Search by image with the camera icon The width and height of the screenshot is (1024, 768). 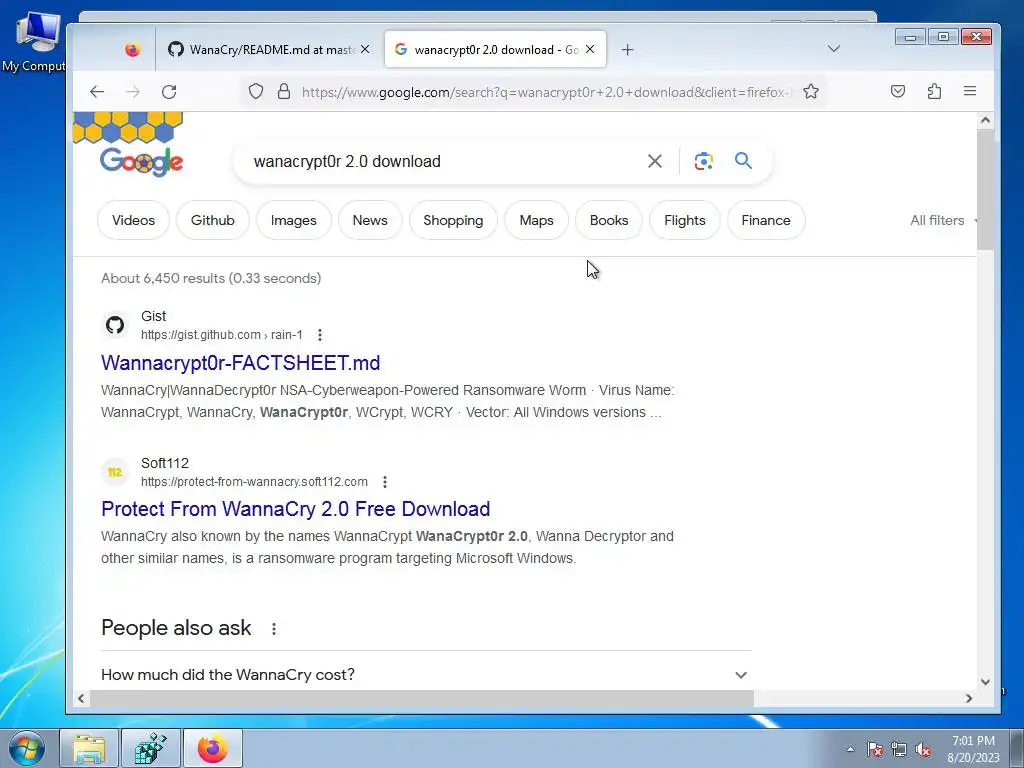click(x=703, y=161)
